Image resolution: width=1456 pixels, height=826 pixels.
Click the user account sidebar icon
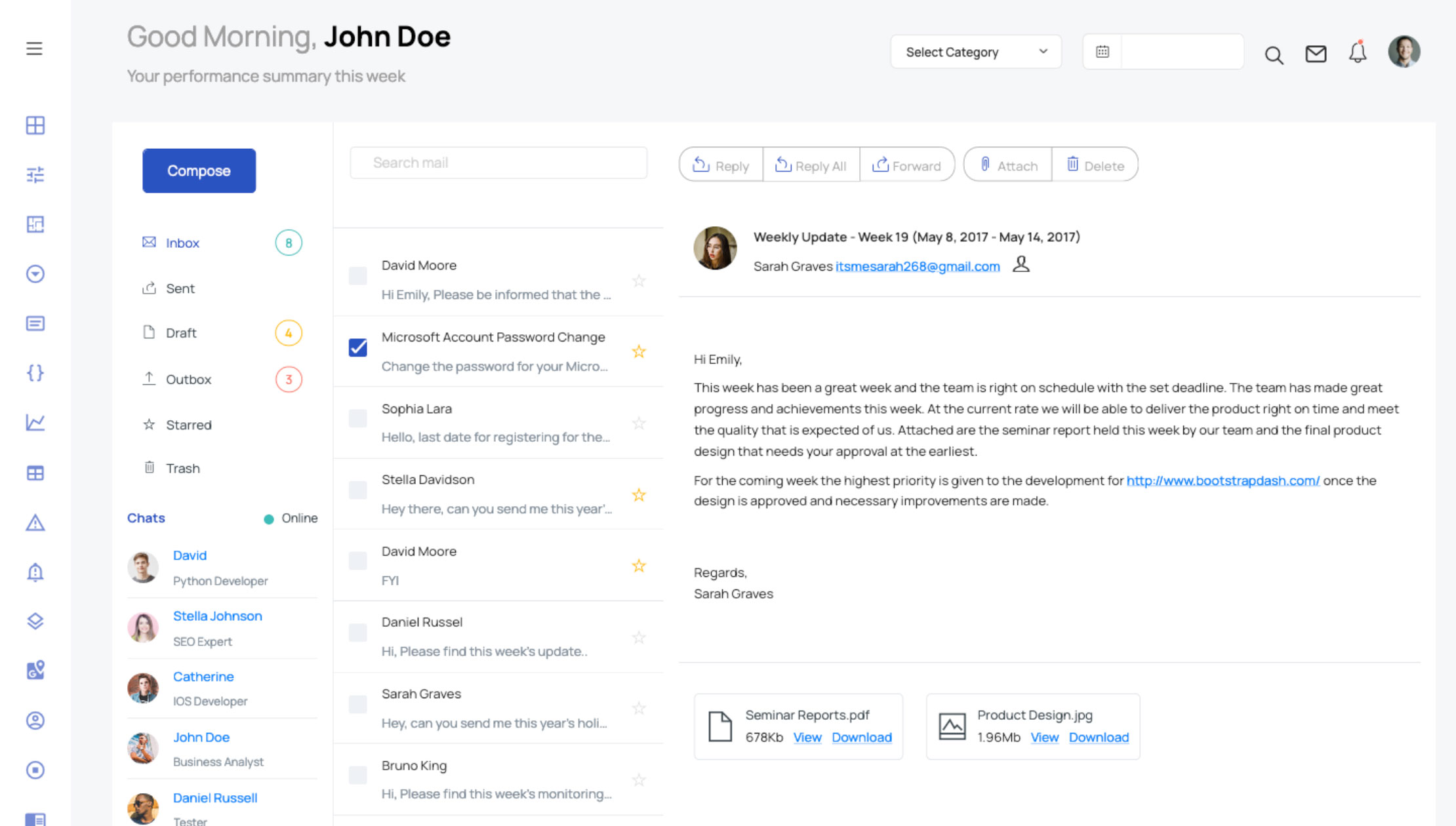[35, 720]
